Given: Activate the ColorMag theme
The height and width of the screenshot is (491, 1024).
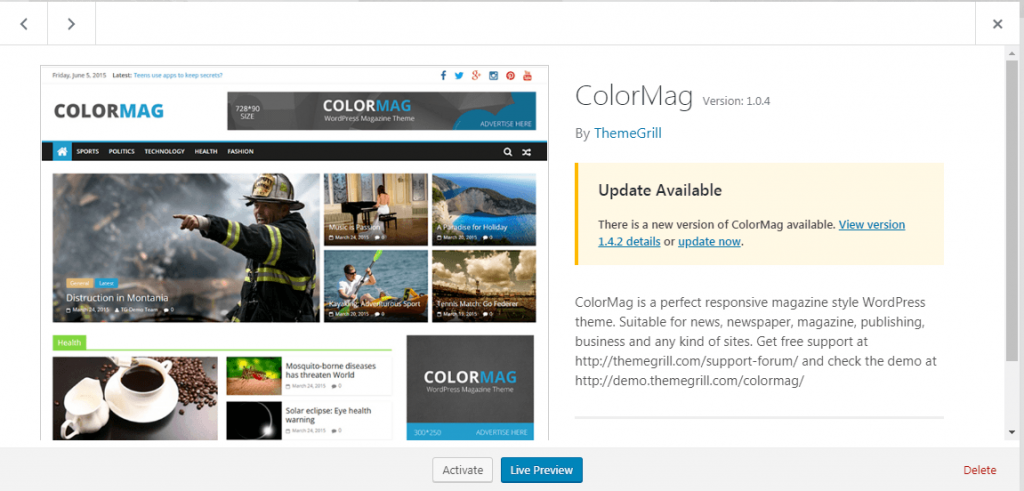Looking at the screenshot, I should point(462,470).
